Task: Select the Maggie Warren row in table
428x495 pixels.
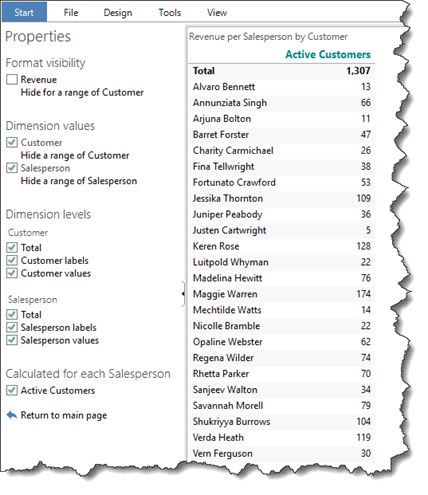Action: pyautogui.click(x=282, y=294)
